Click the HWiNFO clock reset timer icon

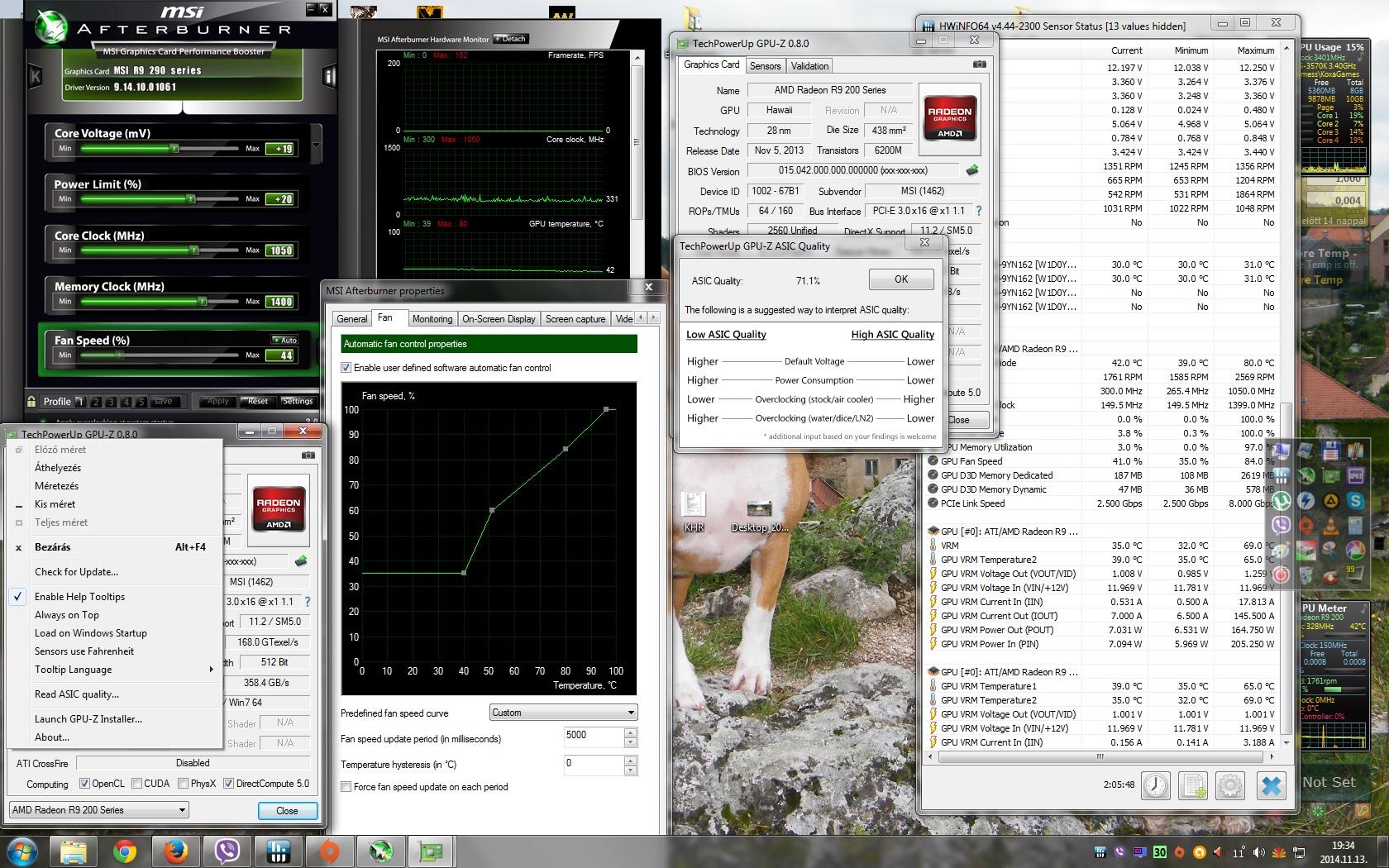pyautogui.click(x=1155, y=785)
